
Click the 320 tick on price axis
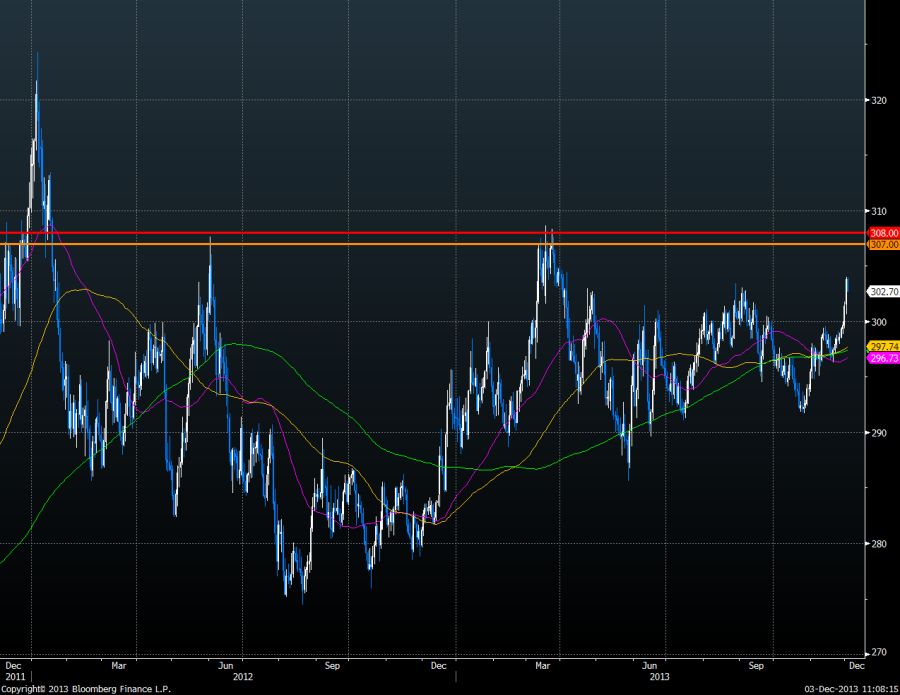(x=878, y=100)
